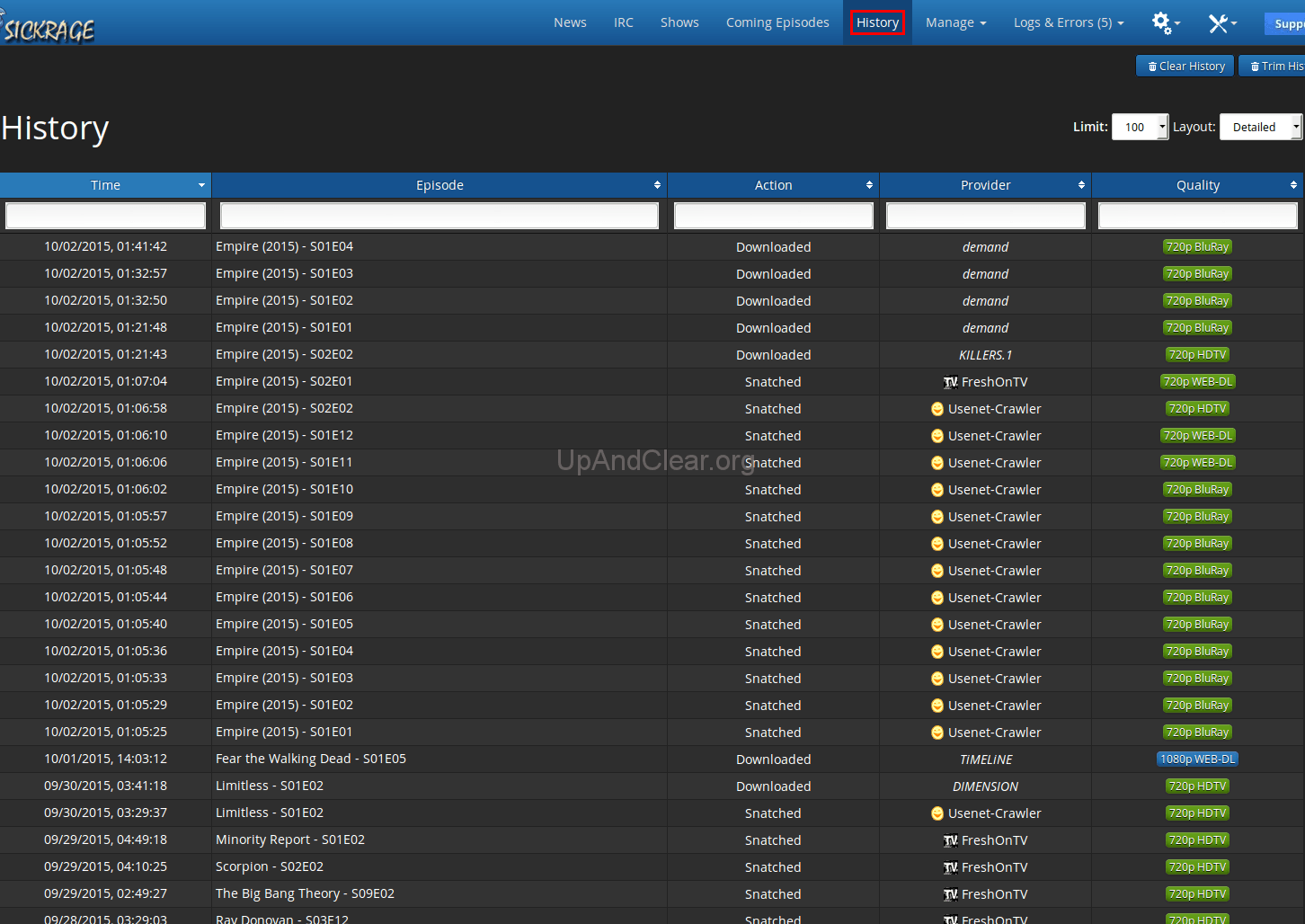This screenshot has width=1305, height=924.
Task: Click Usenet-Crawler icon for Empire S01E08
Action: point(937,544)
